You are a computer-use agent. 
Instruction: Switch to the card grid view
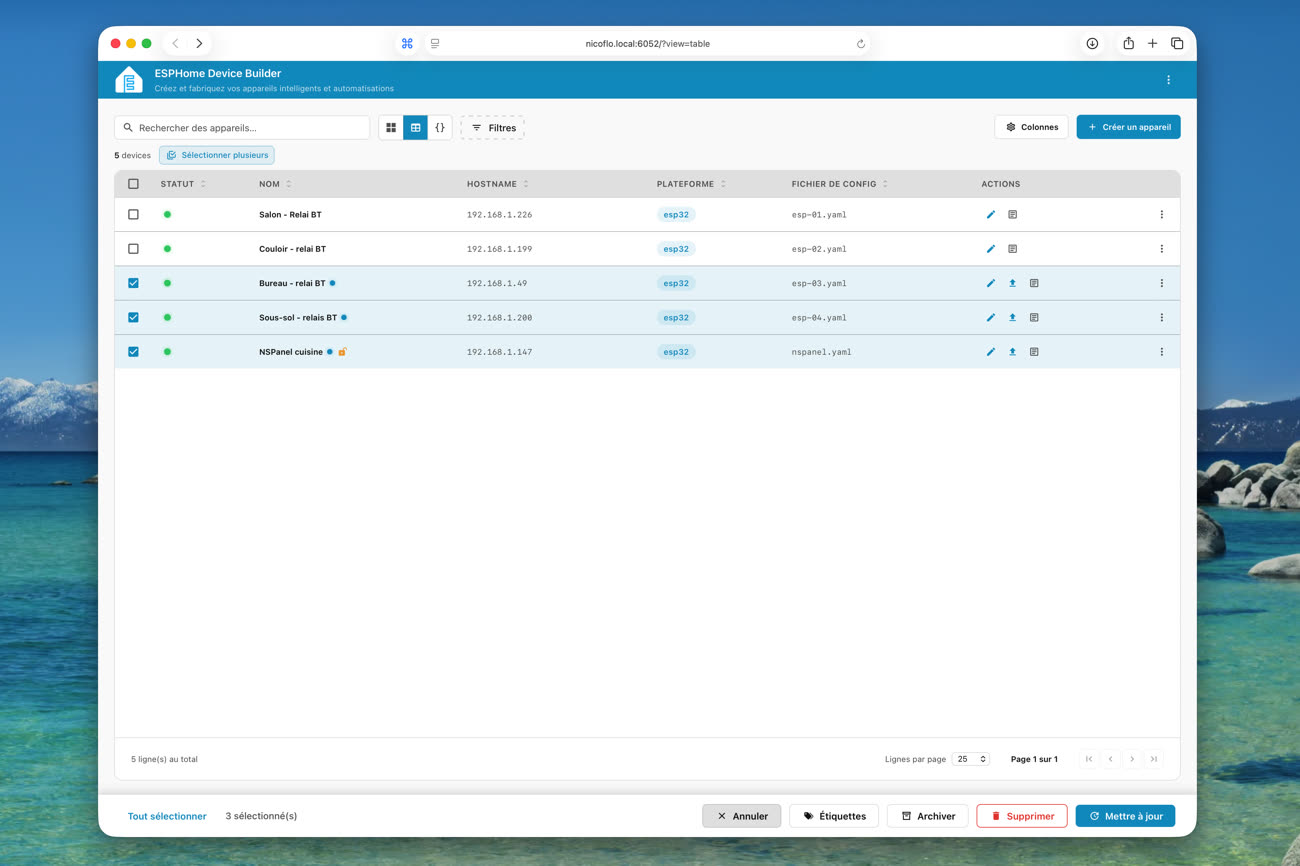pos(391,127)
